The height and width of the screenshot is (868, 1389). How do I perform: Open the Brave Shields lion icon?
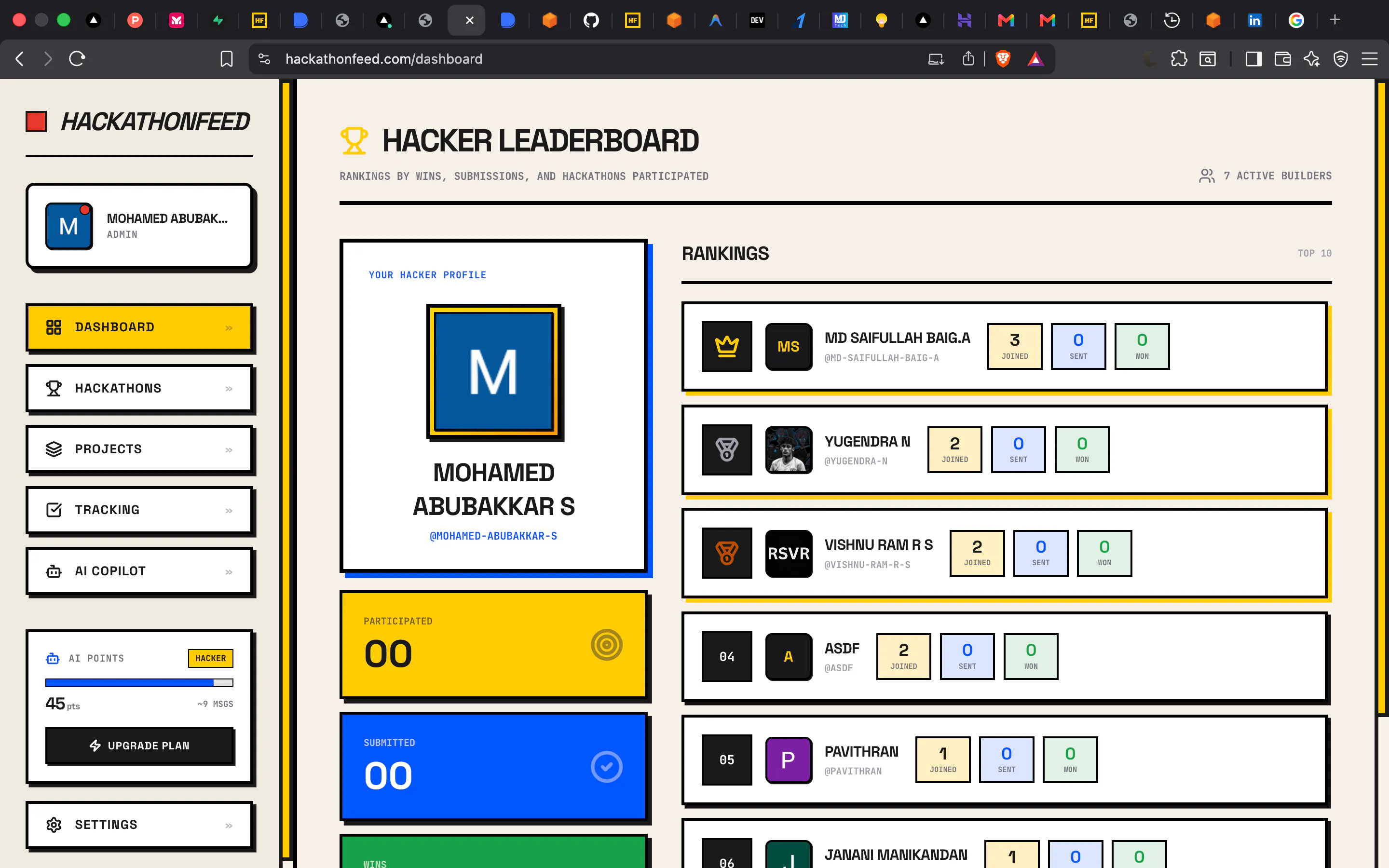[x=1003, y=58]
